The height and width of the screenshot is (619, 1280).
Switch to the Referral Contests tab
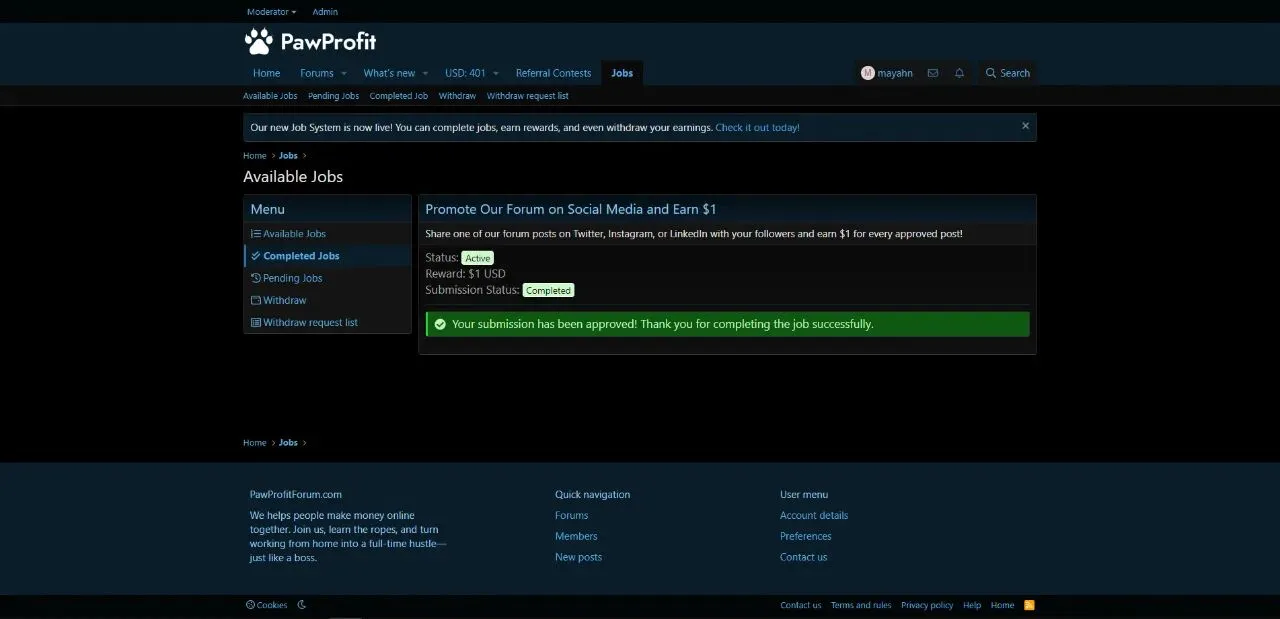(x=553, y=73)
